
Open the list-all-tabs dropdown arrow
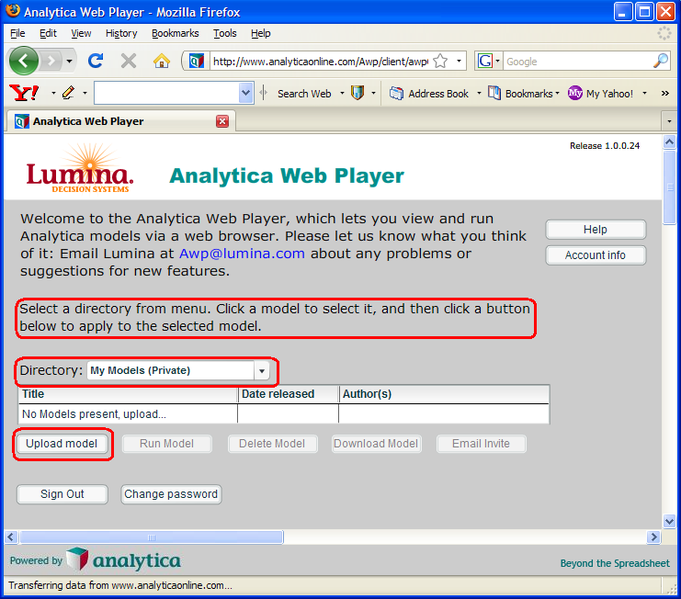click(x=669, y=121)
